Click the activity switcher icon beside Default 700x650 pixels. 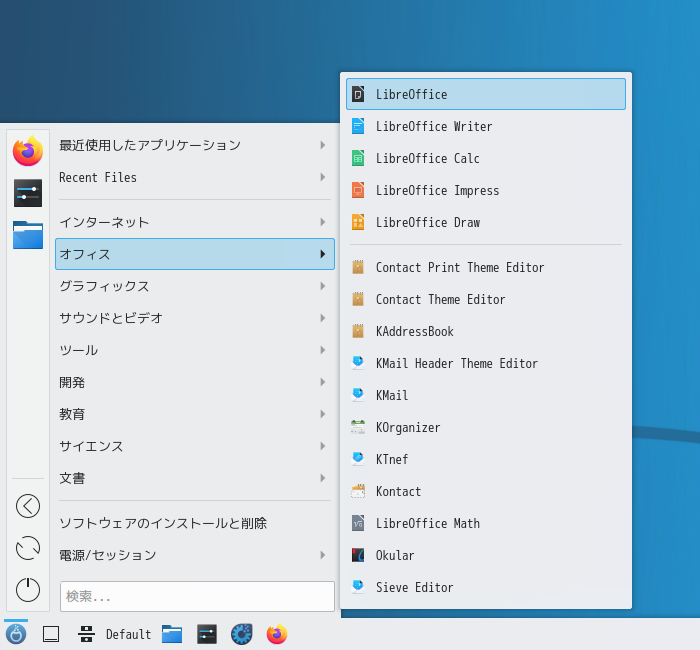pyautogui.click(x=86, y=634)
